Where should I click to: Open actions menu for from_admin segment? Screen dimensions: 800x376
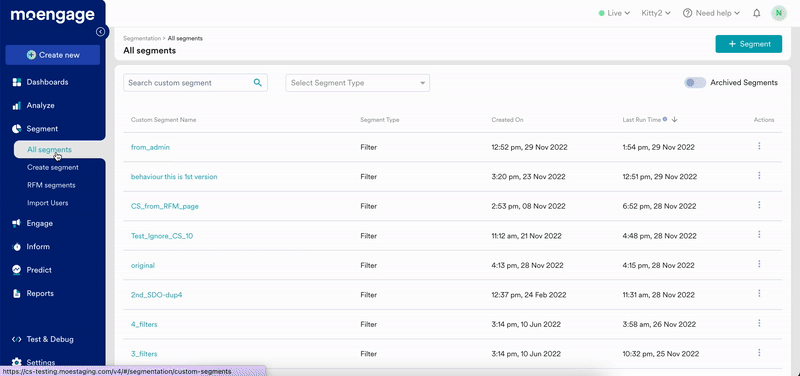coord(759,146)
